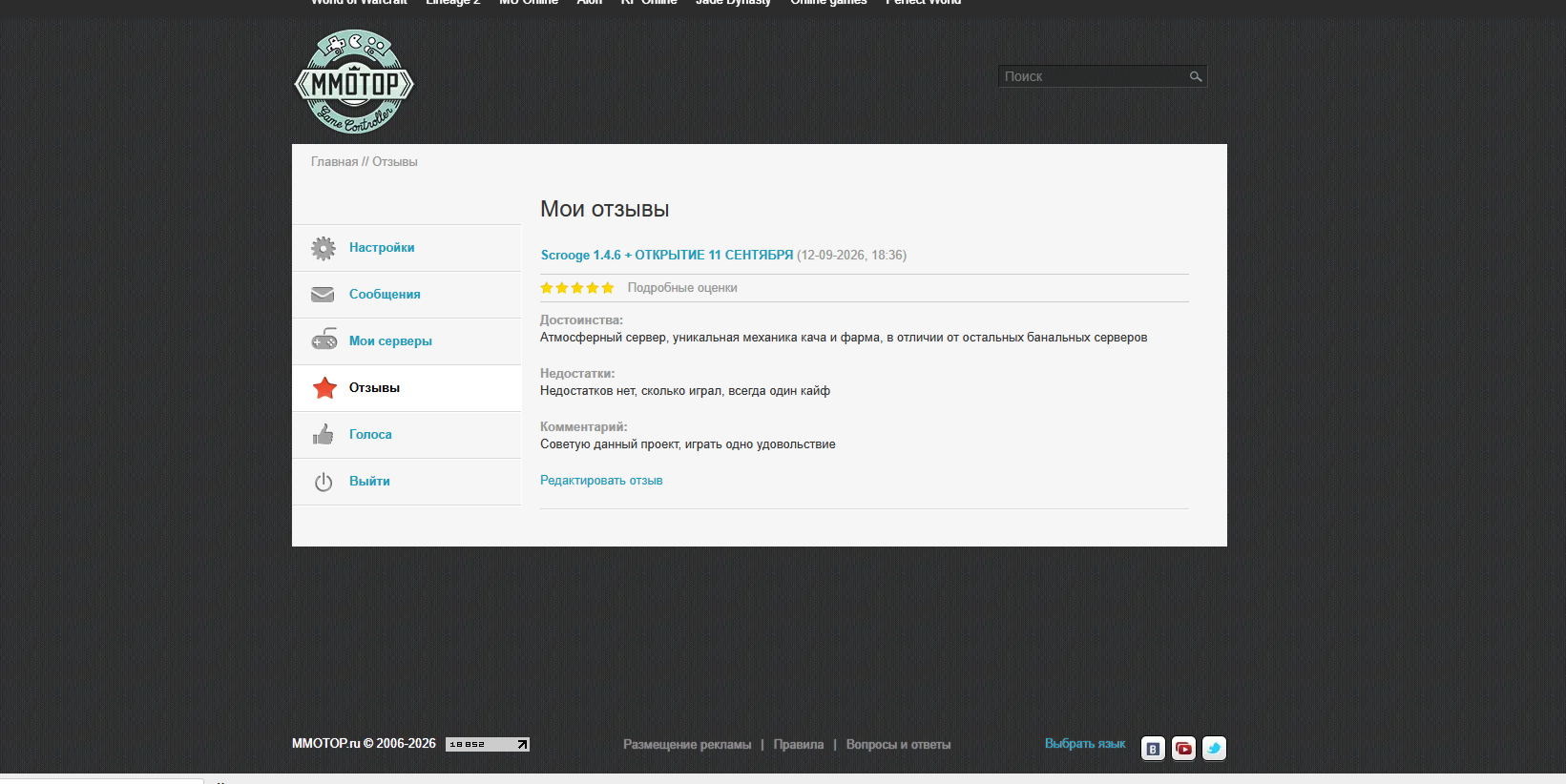
Task: Click the gear icon beside Настройки
Action: (324, 248)
